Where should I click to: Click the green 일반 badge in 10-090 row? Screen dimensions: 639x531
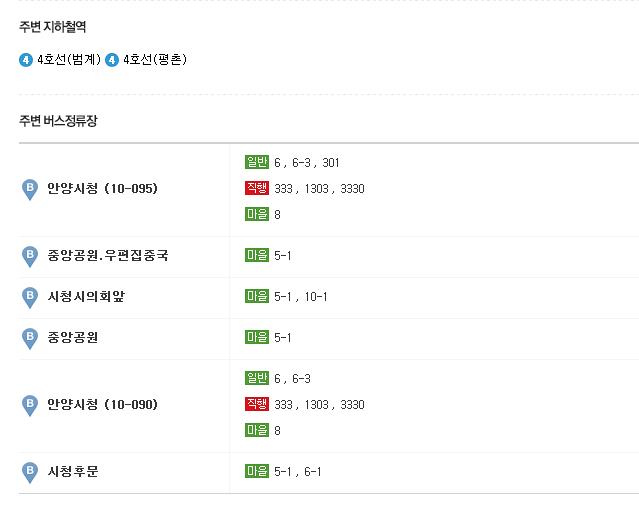(257, 378)
